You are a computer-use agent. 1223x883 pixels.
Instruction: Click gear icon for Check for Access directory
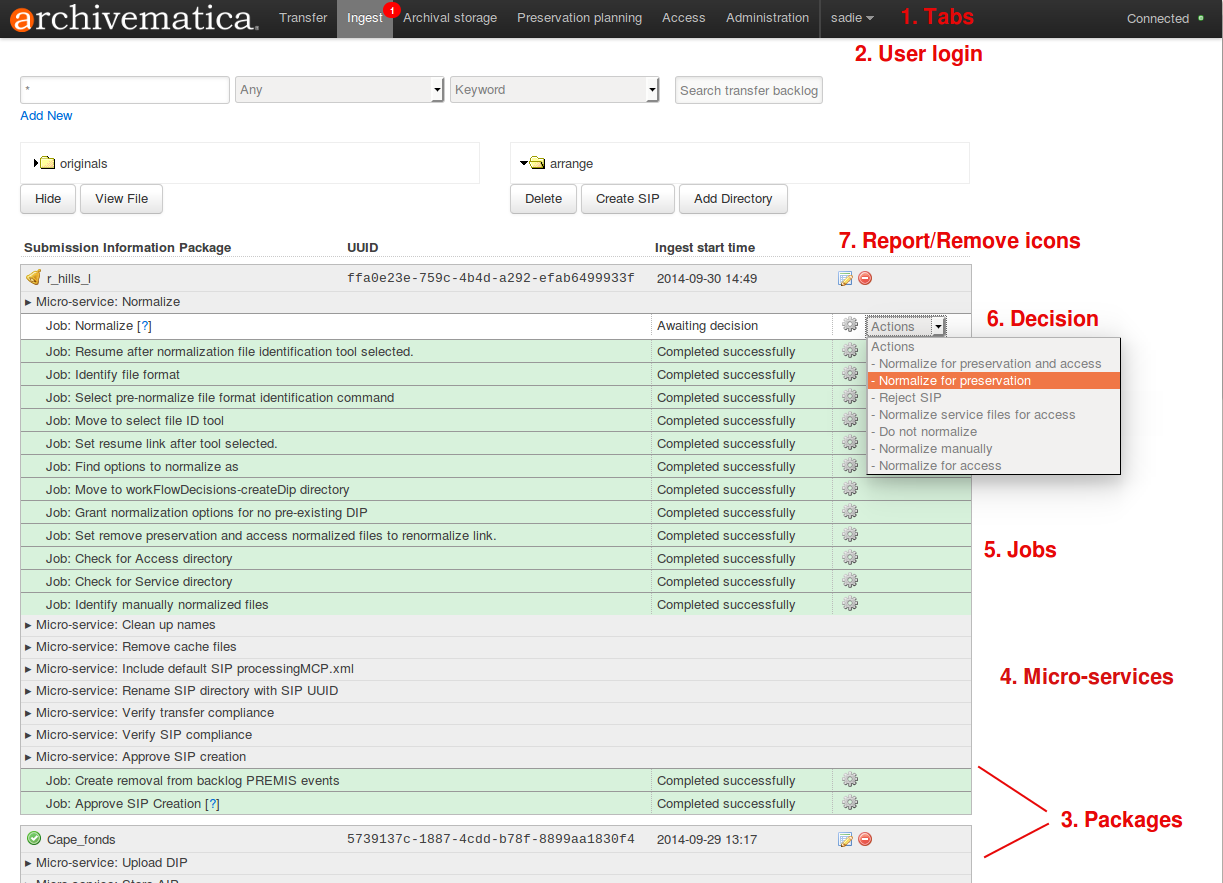point(850,558)
